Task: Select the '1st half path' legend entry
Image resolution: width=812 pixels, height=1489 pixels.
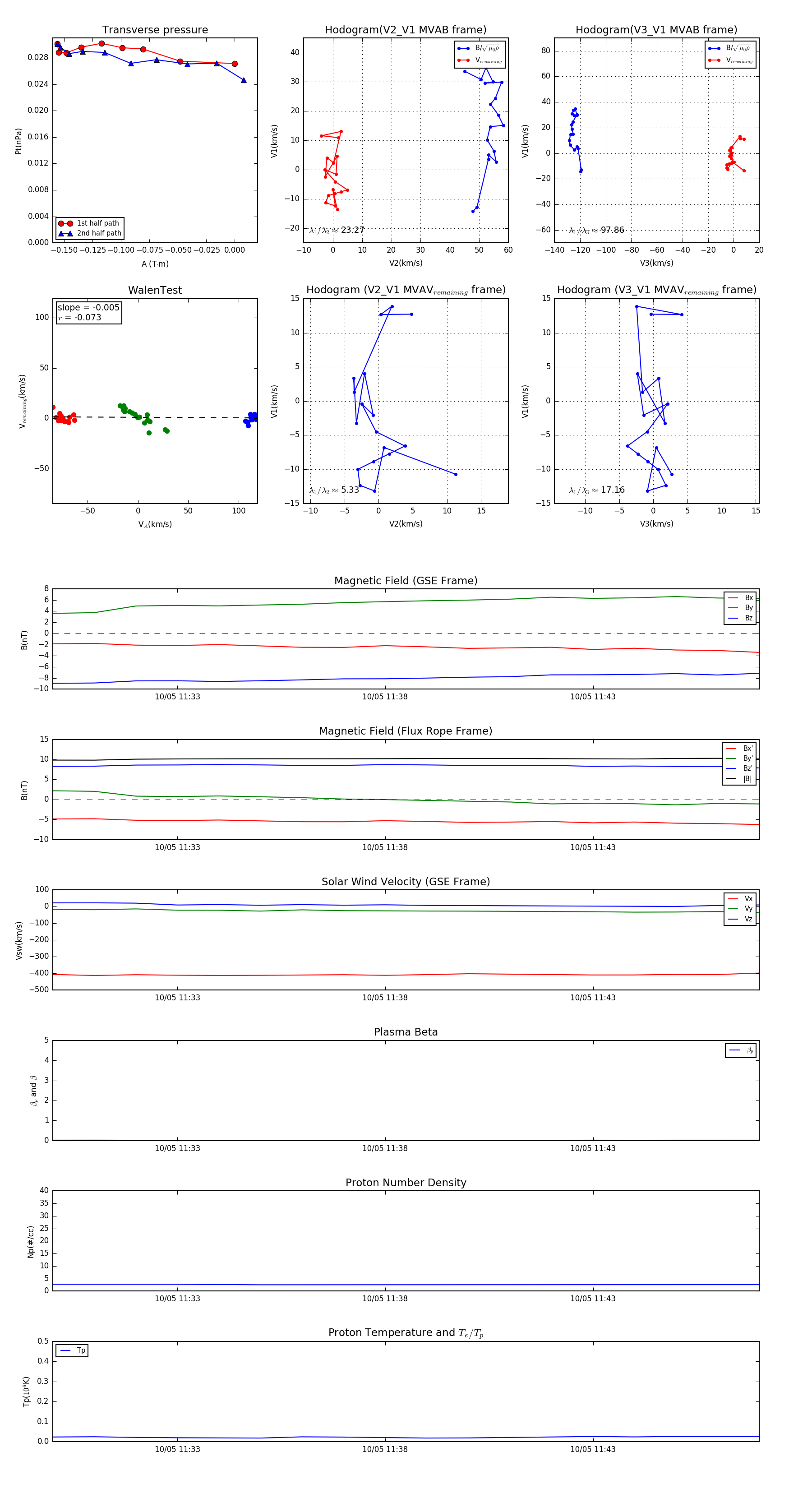Action: [90, 223]
